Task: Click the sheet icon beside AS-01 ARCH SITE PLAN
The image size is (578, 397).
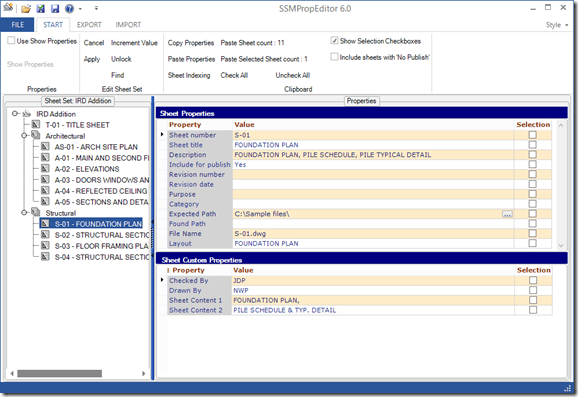Action: tap(45, 147)
